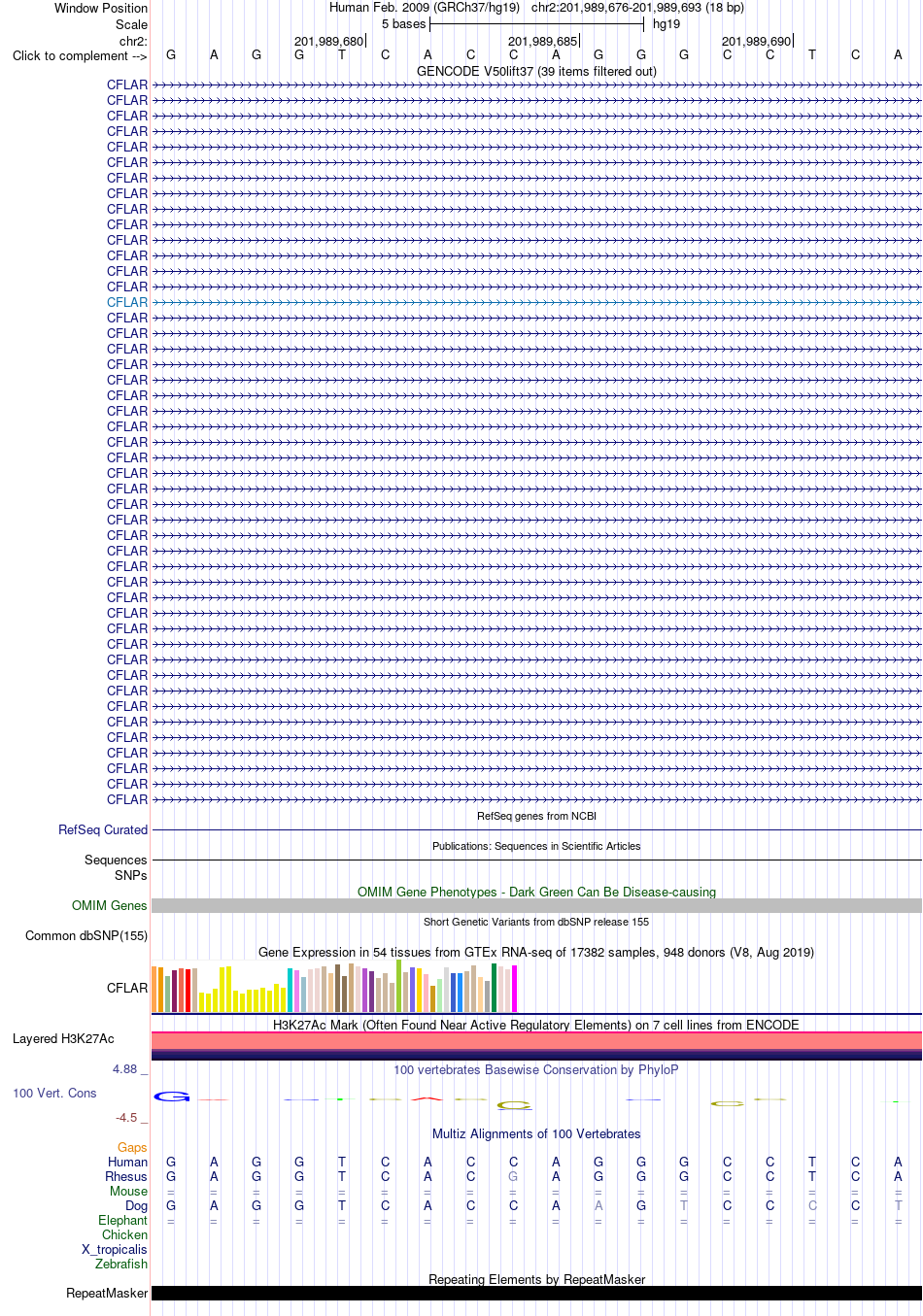Click the H3K27Ac Mark track title
Image resolution: width=923 pixels, height=1316 pixels.
click(x=536, y=1025)
